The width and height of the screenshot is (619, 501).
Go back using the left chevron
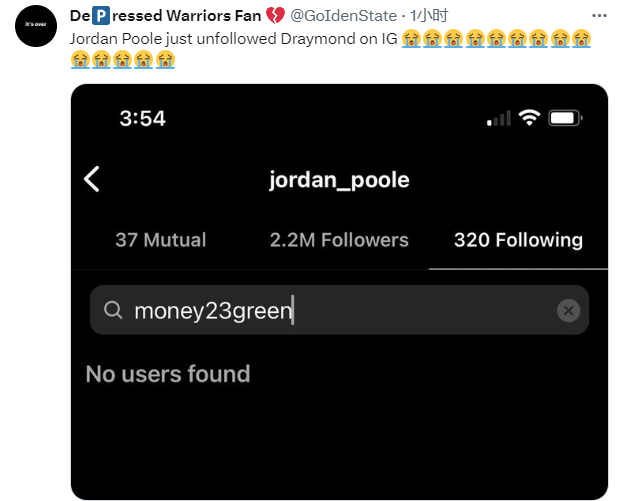92,179
